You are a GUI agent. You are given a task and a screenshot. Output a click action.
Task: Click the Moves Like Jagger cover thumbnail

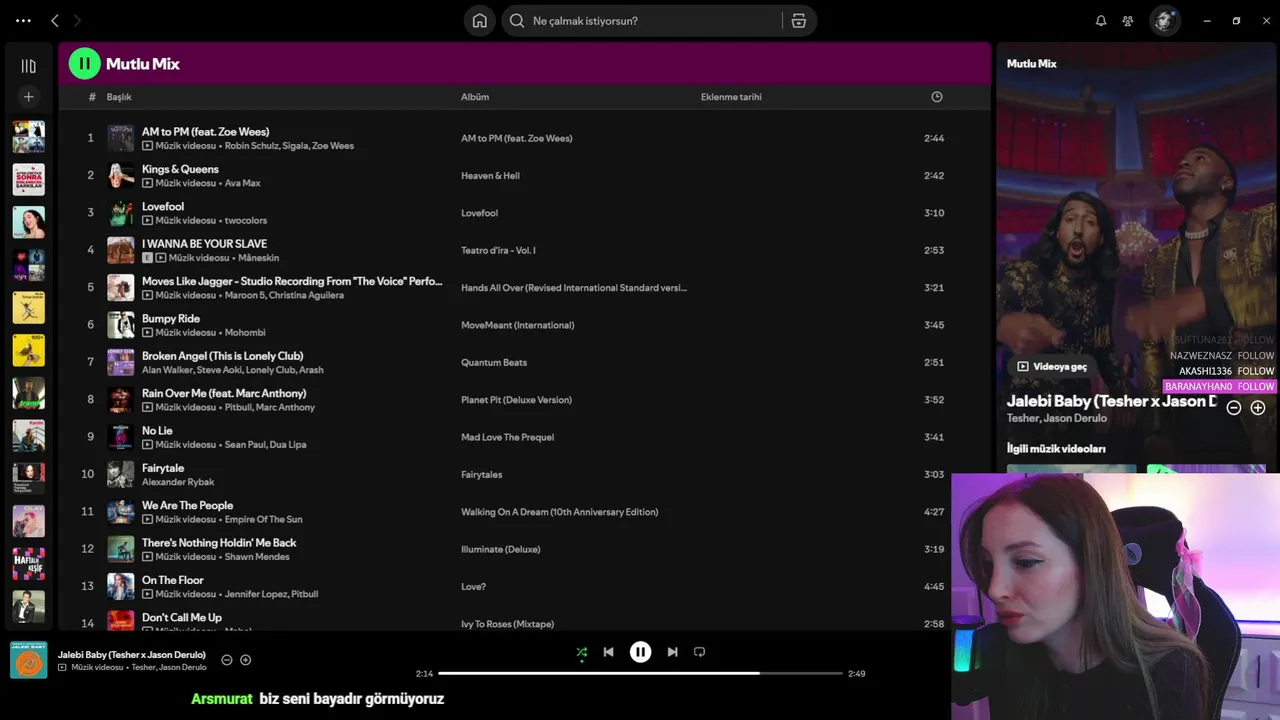point(121,287)
